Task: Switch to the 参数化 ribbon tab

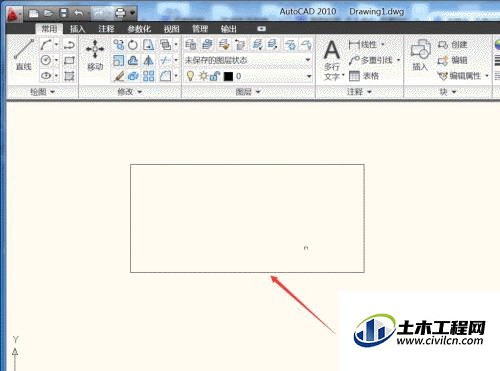Action: [x=139, y=29]
